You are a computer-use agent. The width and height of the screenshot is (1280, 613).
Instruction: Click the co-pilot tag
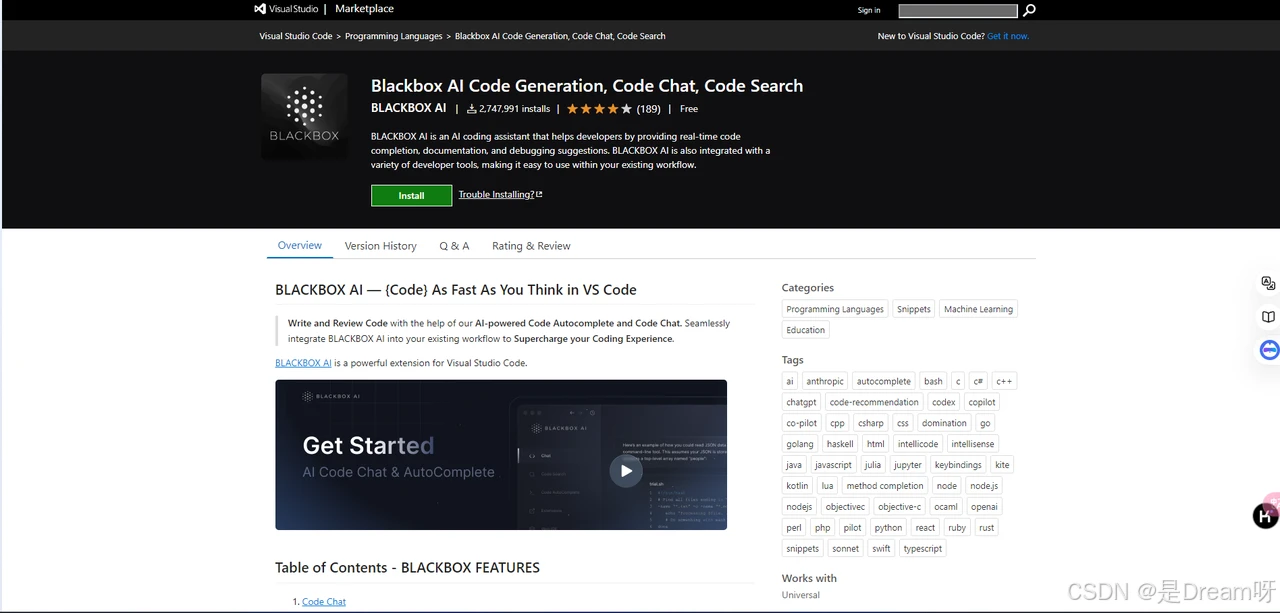(802, 423)
